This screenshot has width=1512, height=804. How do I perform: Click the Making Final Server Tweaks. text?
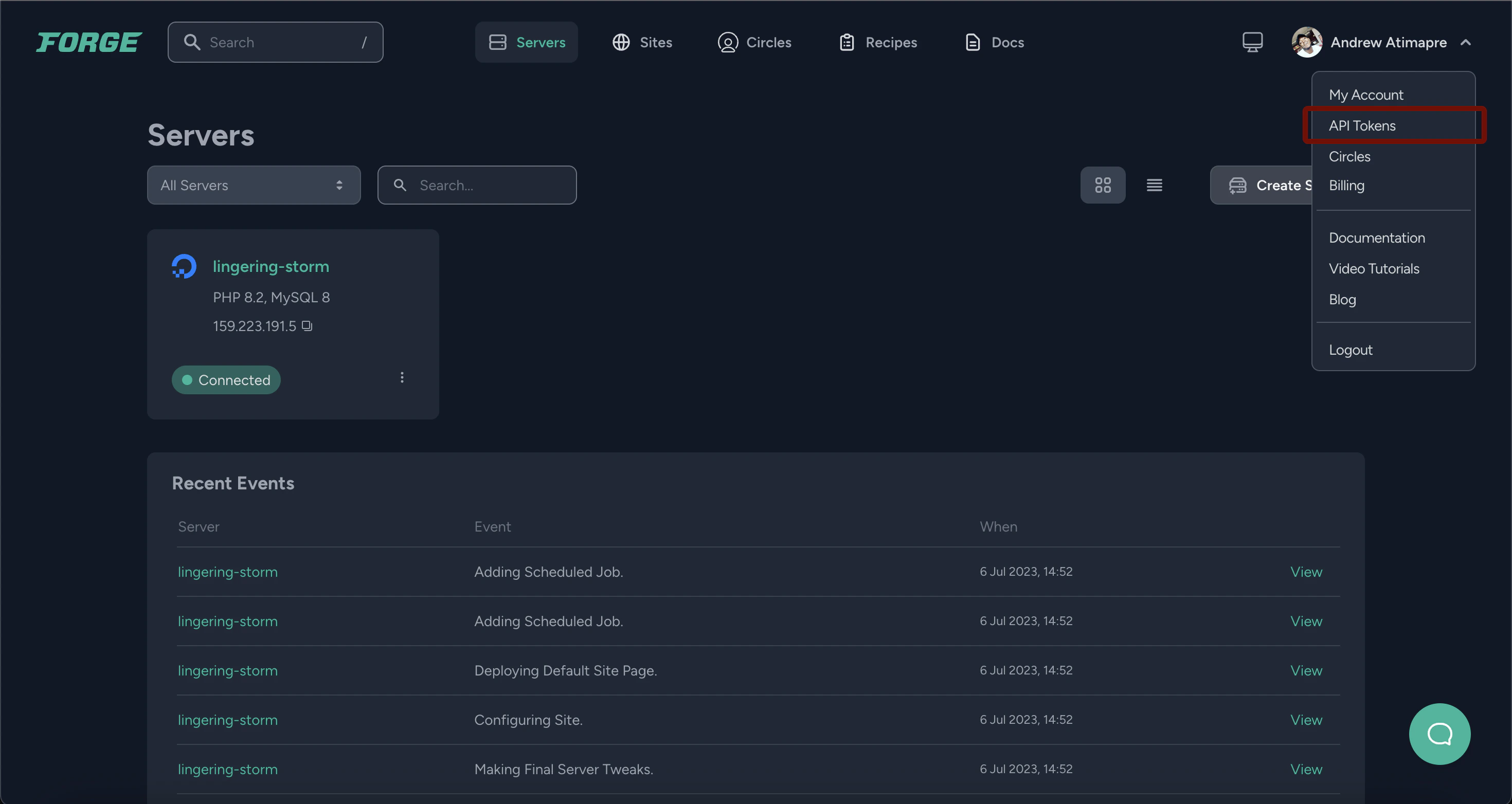pyautogui.click(x=564, y=769)
